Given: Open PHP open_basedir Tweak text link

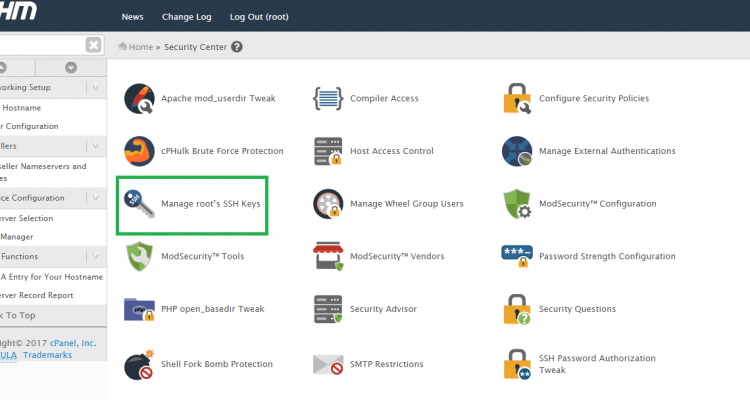Looking at the screenshot, I should point(213,309).
